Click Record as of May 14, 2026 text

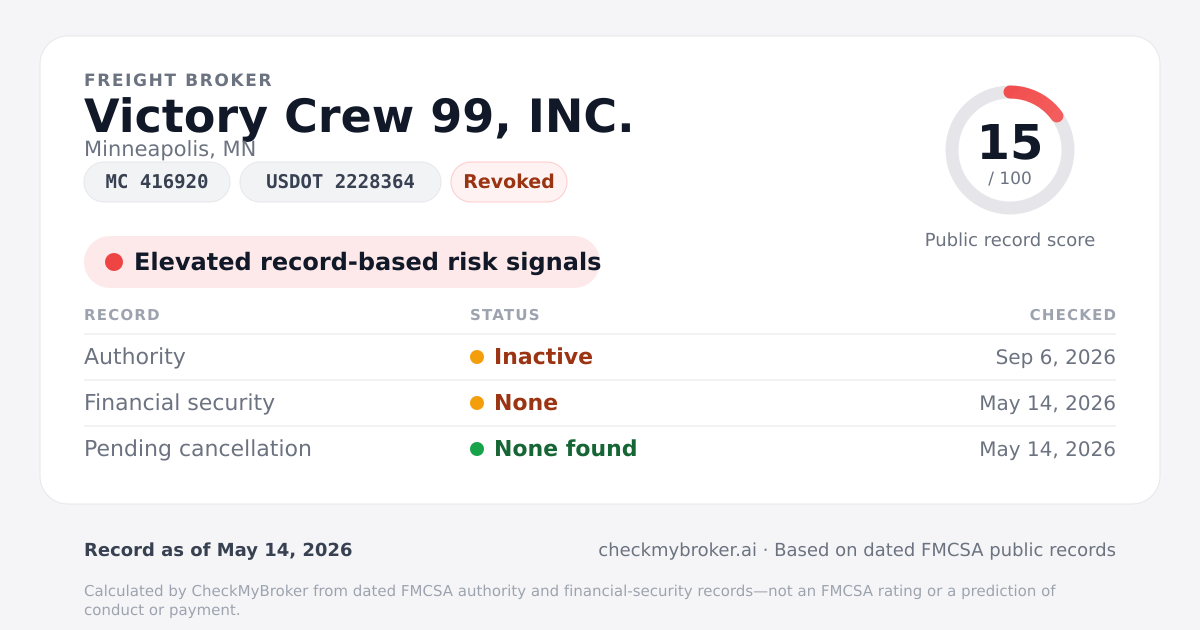pos(218,550)
